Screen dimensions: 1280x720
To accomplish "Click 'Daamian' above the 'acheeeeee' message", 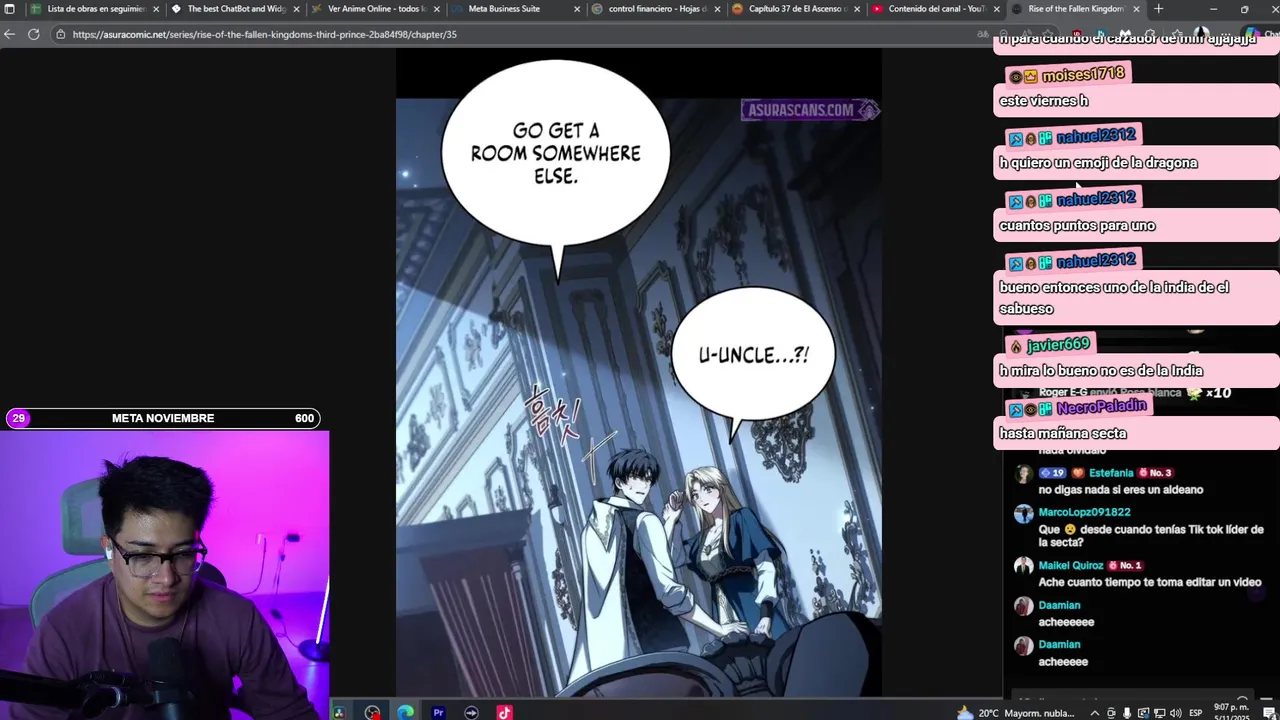I will coord(1059,605).
